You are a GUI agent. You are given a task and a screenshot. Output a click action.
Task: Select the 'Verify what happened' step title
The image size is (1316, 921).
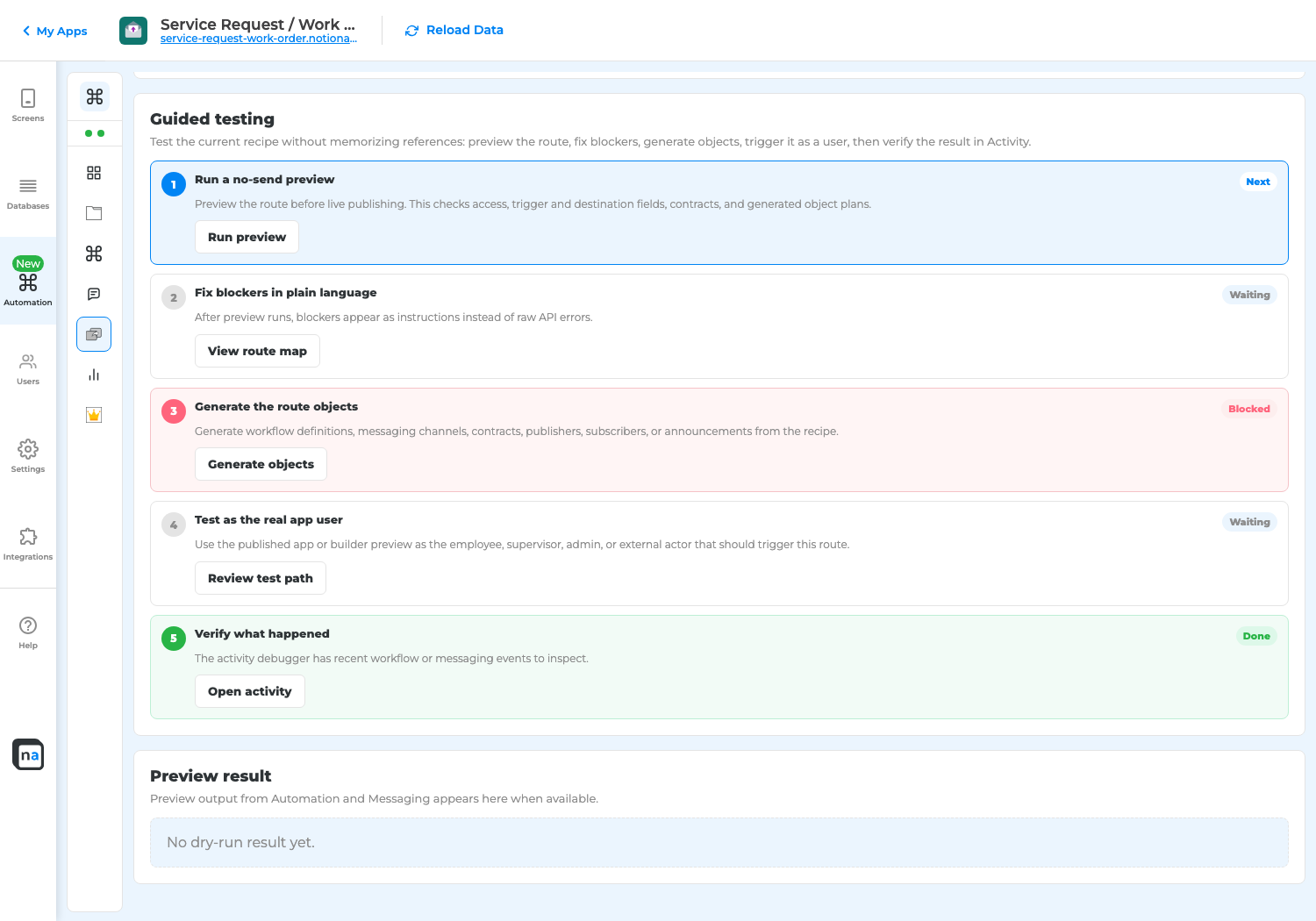pyautogui.click(x=262, y=633)
